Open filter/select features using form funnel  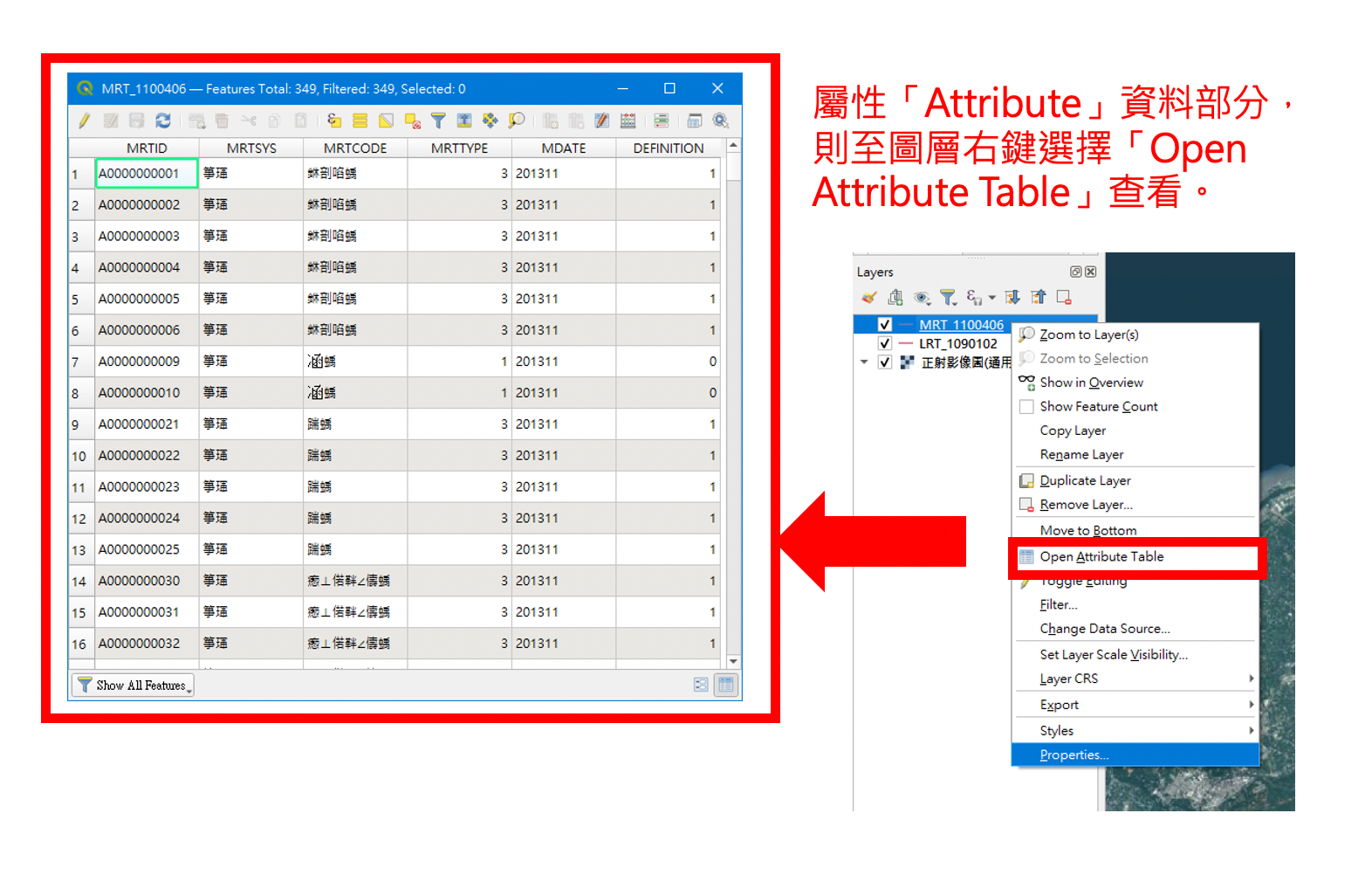[438, 121]
